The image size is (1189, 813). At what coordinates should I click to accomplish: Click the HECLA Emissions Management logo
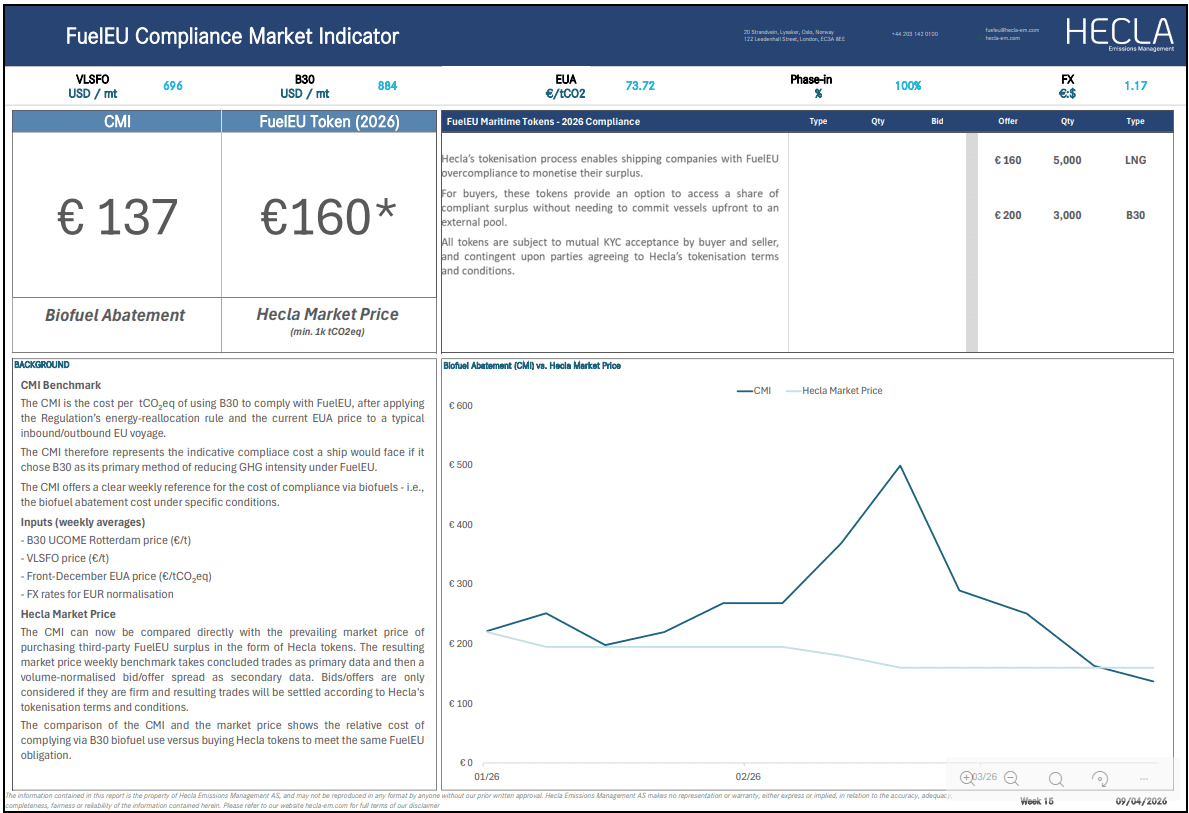point(1119,33)
